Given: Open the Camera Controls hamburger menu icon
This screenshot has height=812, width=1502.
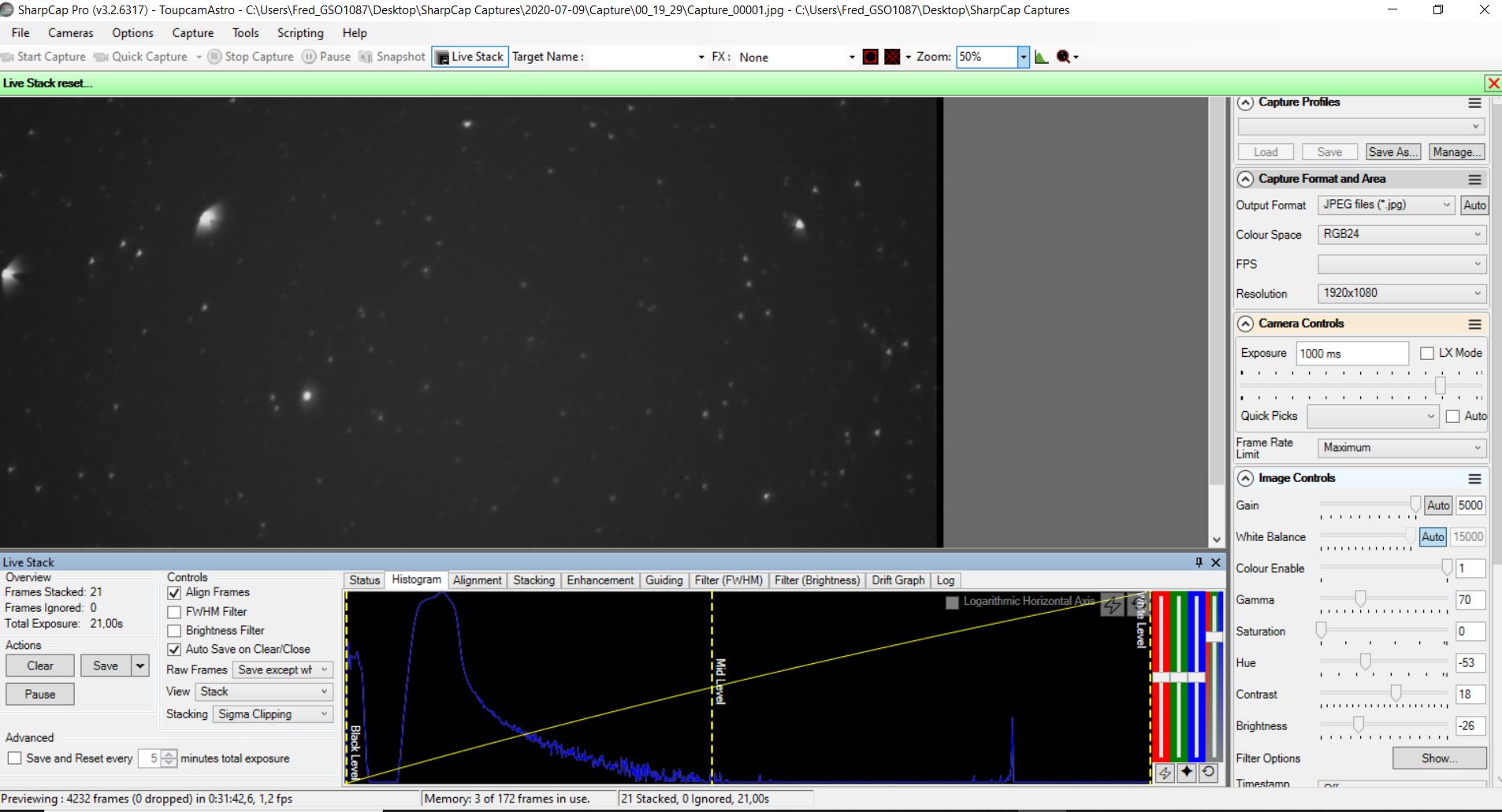Looking at the screenshot, I should [x=1474, y=324].
